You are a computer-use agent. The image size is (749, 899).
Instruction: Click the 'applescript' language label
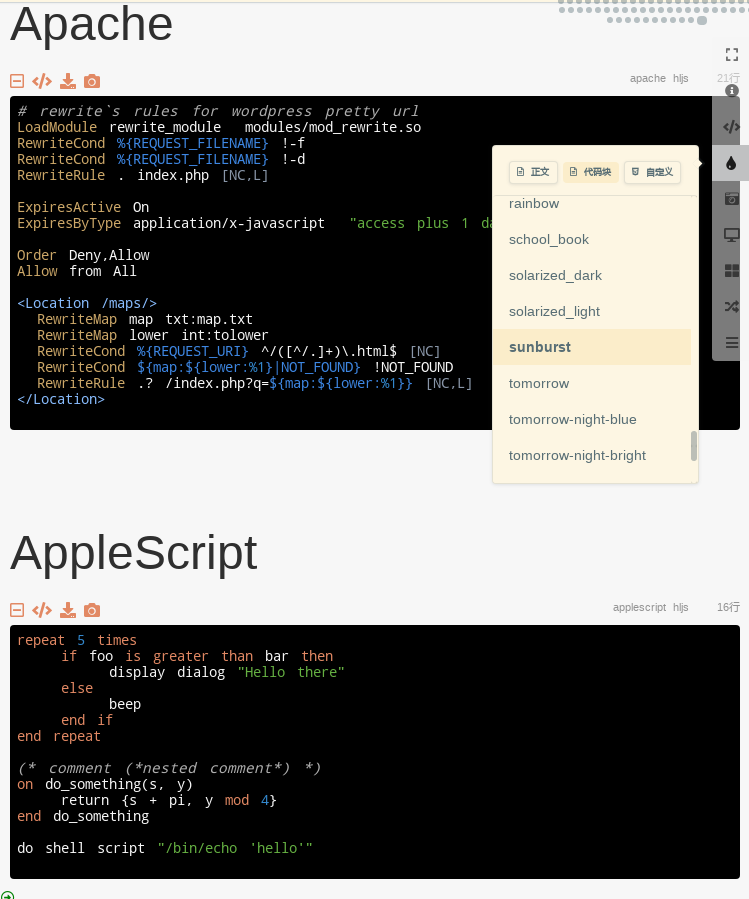(639, 608)
